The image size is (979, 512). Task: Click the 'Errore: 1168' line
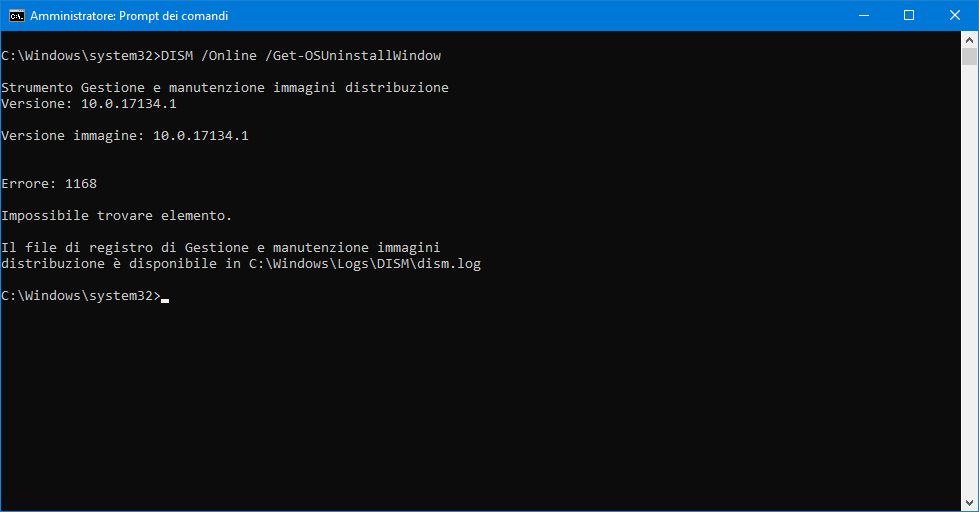click(49, 184)
